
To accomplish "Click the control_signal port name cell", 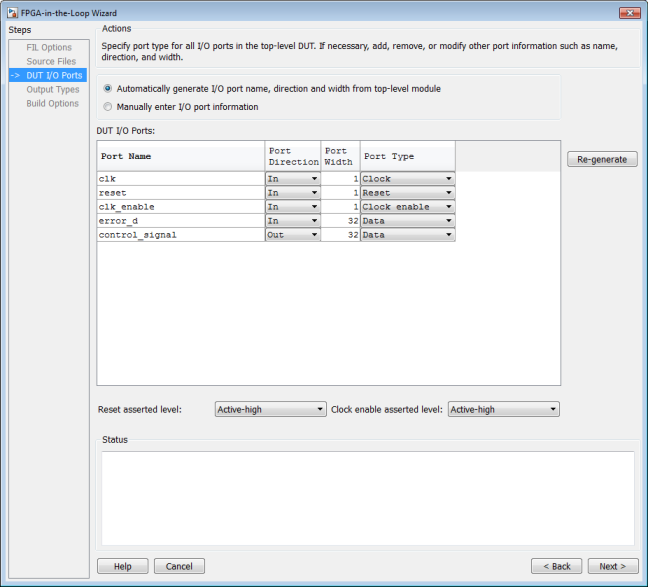I will tap(181, 235).
